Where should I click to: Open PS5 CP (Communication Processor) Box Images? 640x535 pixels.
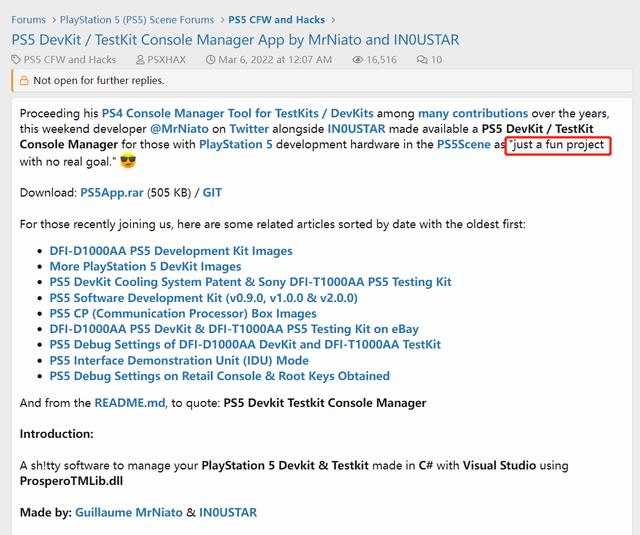tap(183, 313)
